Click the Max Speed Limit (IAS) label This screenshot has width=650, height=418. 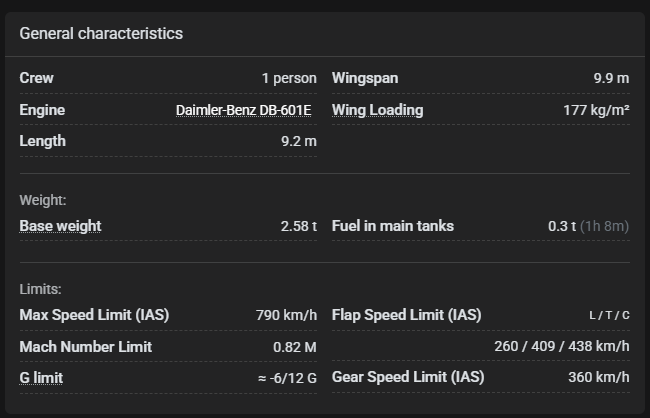pyautogui.click(x=94, y=315)
